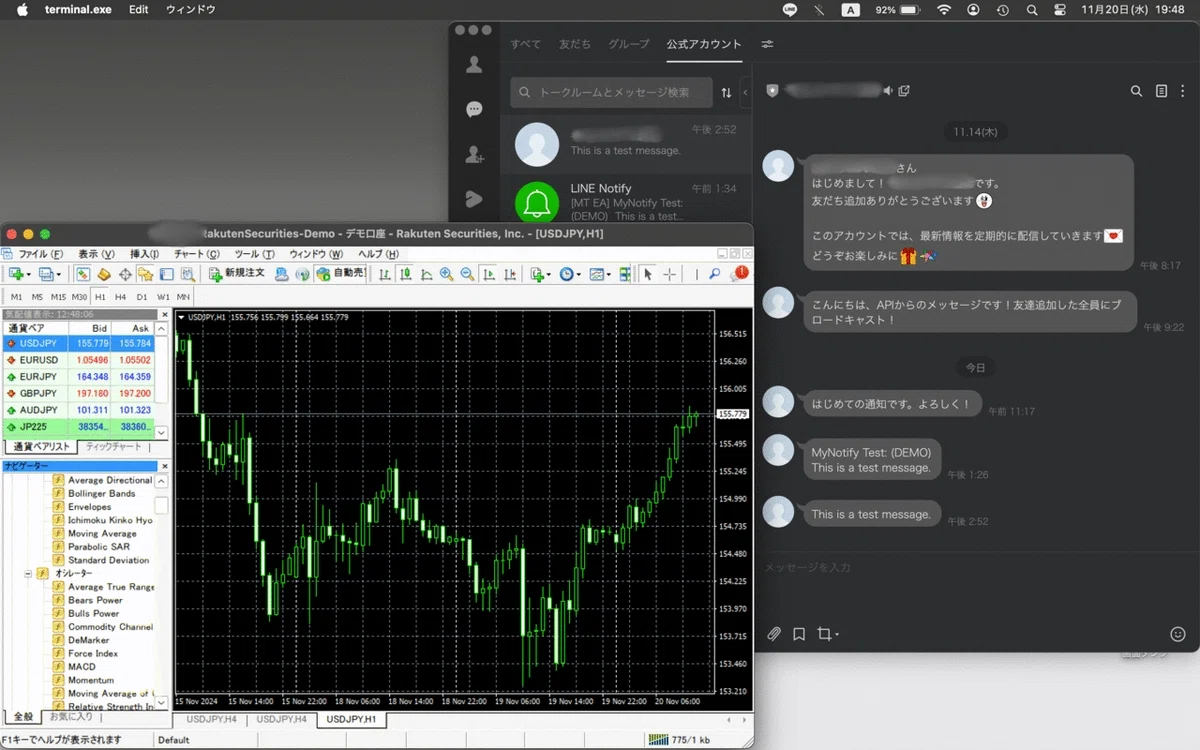1200x750 pixels.
Task: Open the screen capture crop dropdown in LINE
Action: [x=828, y=634]
